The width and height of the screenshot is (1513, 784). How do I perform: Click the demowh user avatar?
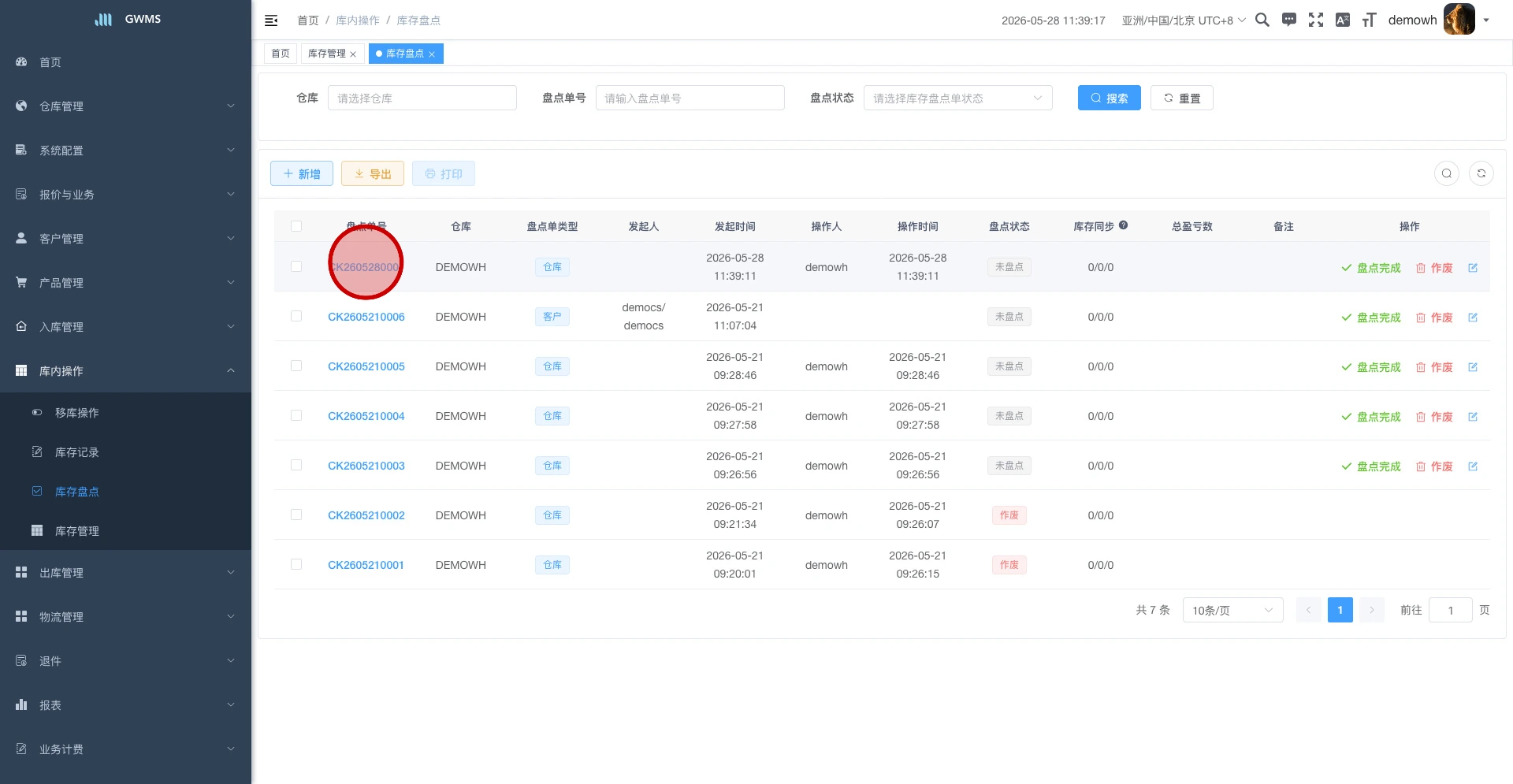click(x=1459, y=20)
